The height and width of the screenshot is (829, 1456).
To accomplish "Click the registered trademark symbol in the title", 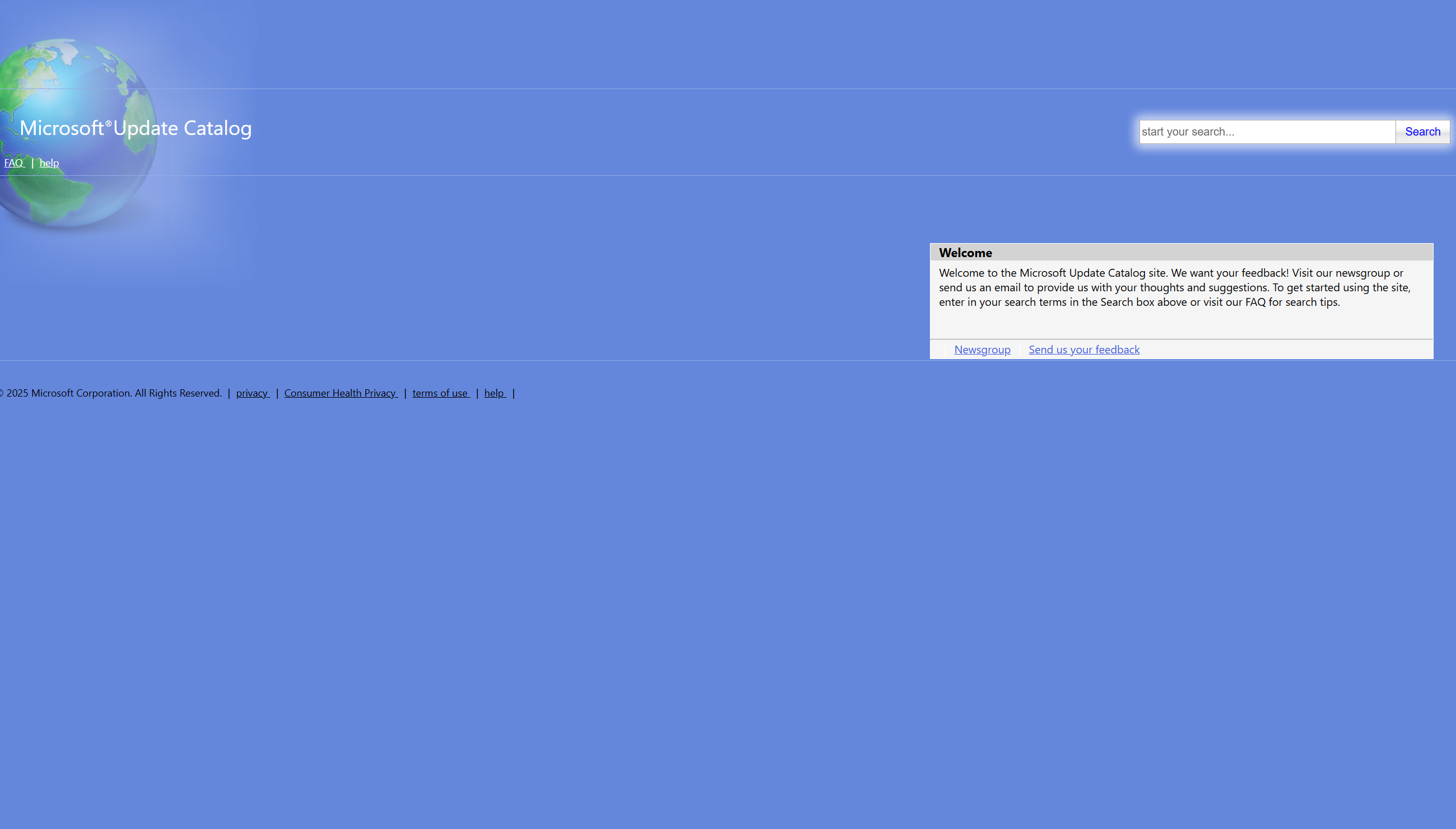I will pyautogui.click(x=108, y=124).
